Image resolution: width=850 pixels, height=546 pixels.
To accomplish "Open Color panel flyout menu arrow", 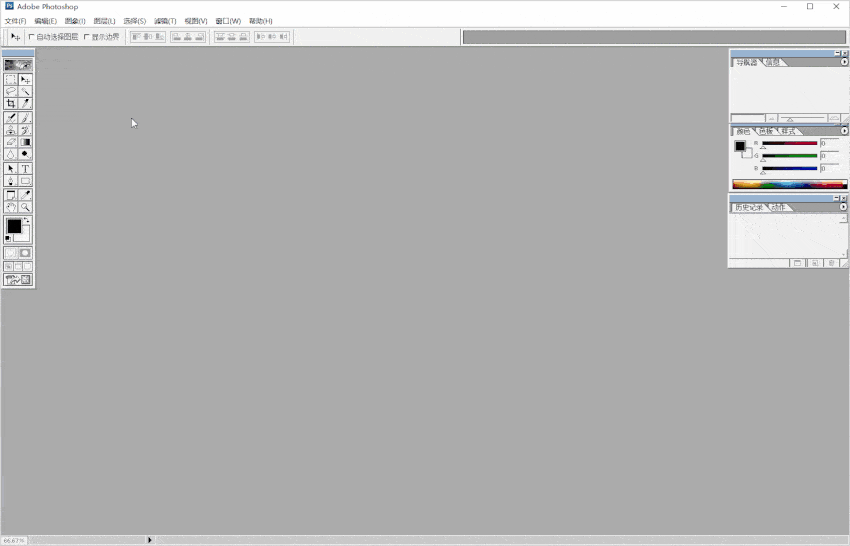I will [x=844, y=131].
